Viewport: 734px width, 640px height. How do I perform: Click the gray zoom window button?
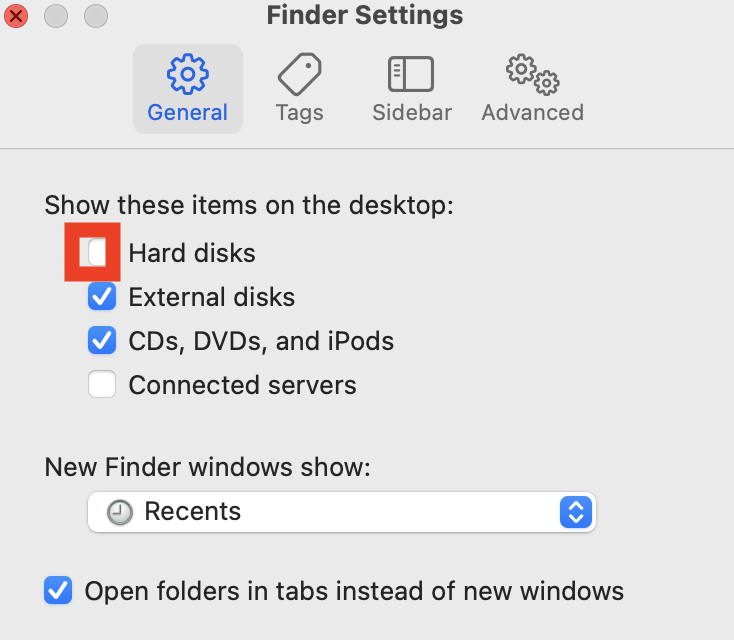[x=95, y=16]
